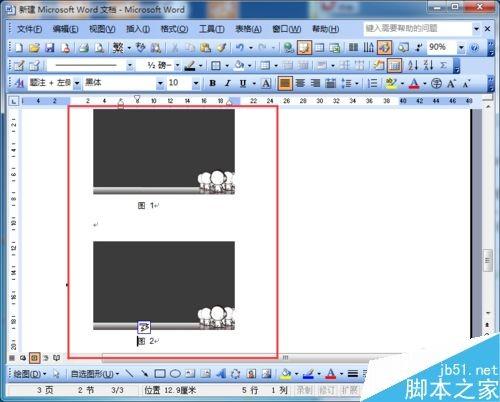Click the caption text 图 1
500x402 pixels.
(x=147, y=206)
